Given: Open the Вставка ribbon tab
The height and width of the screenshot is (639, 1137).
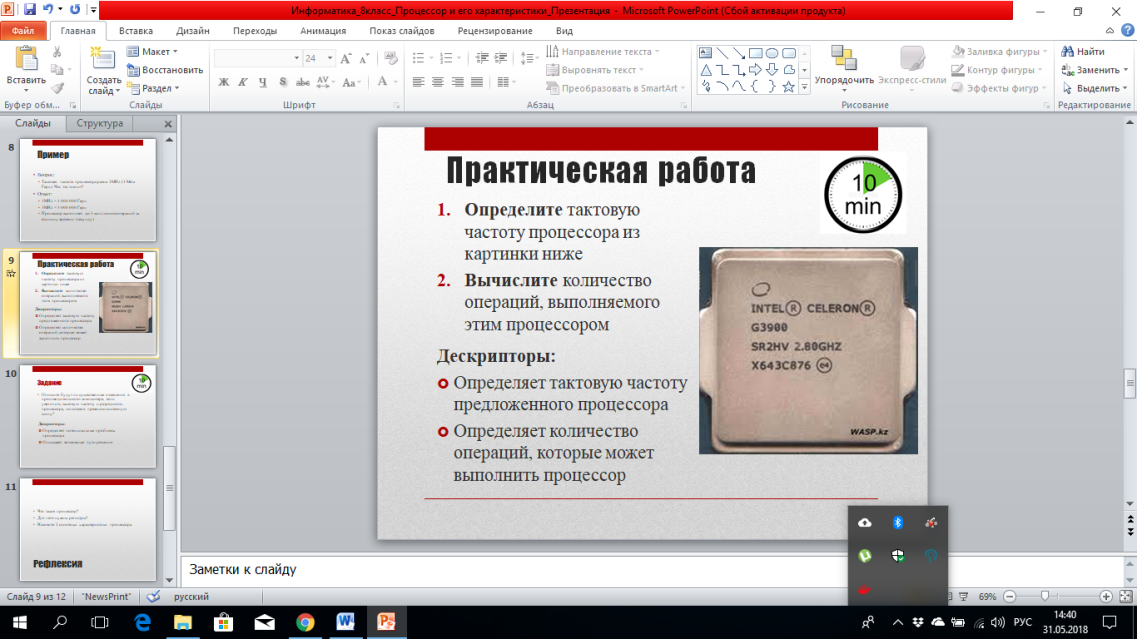Looking at the screenshot, I should pos(136,31).
